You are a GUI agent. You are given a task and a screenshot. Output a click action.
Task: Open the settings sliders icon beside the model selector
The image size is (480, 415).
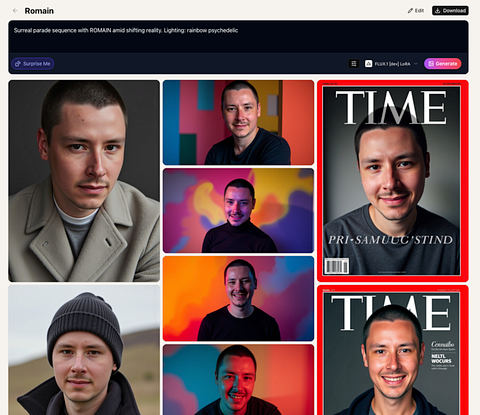click(354, 63)
